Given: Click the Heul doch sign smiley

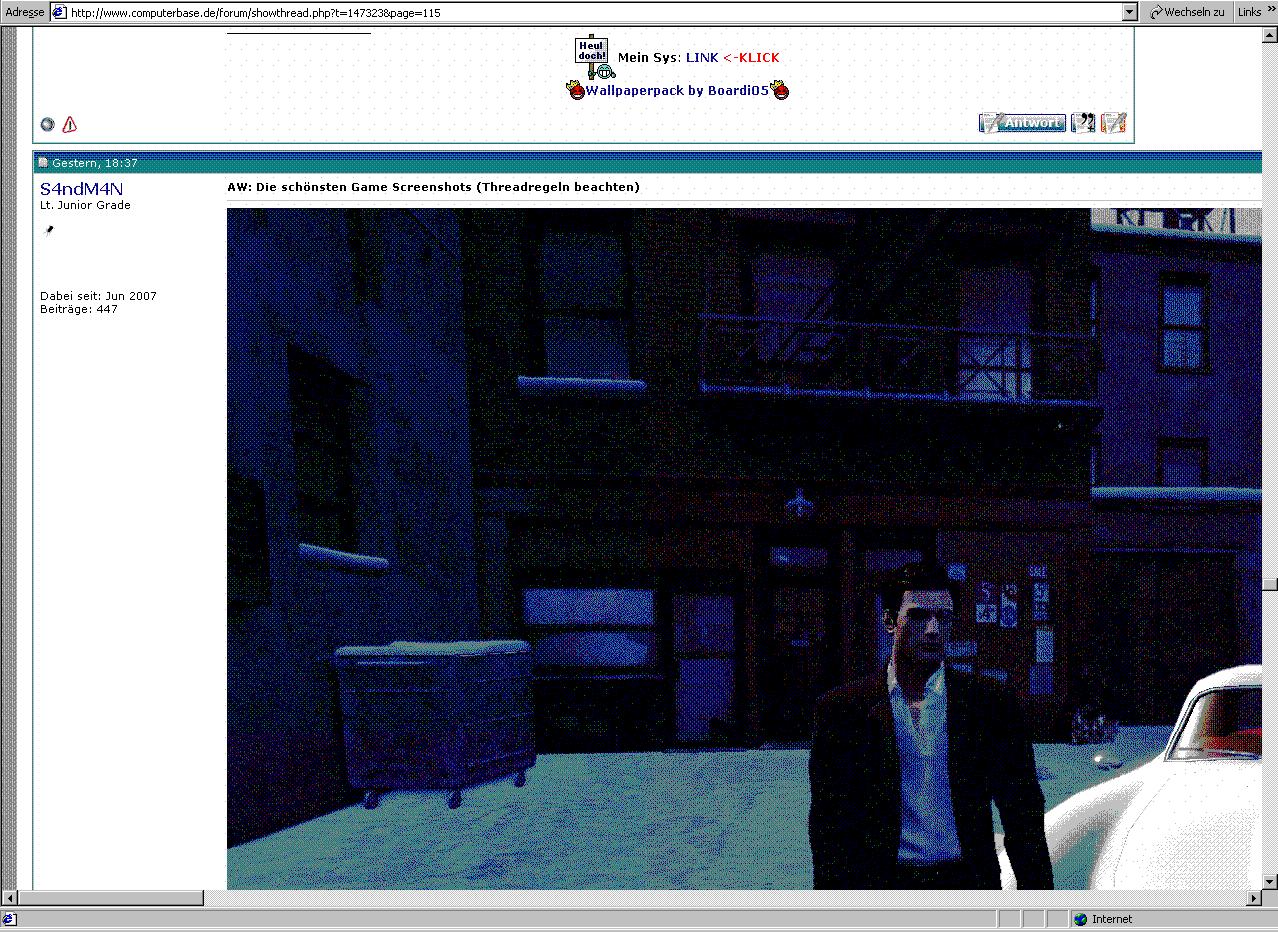Looking at the screenshot, I should tap(594, 57).
